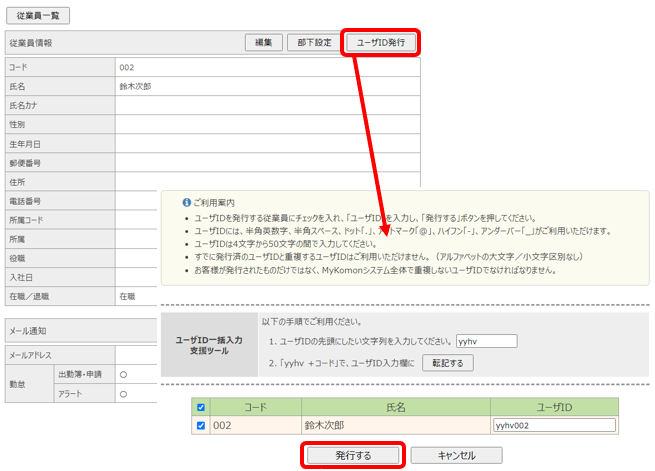Click the ユーザID発行 button

[380, 43]
